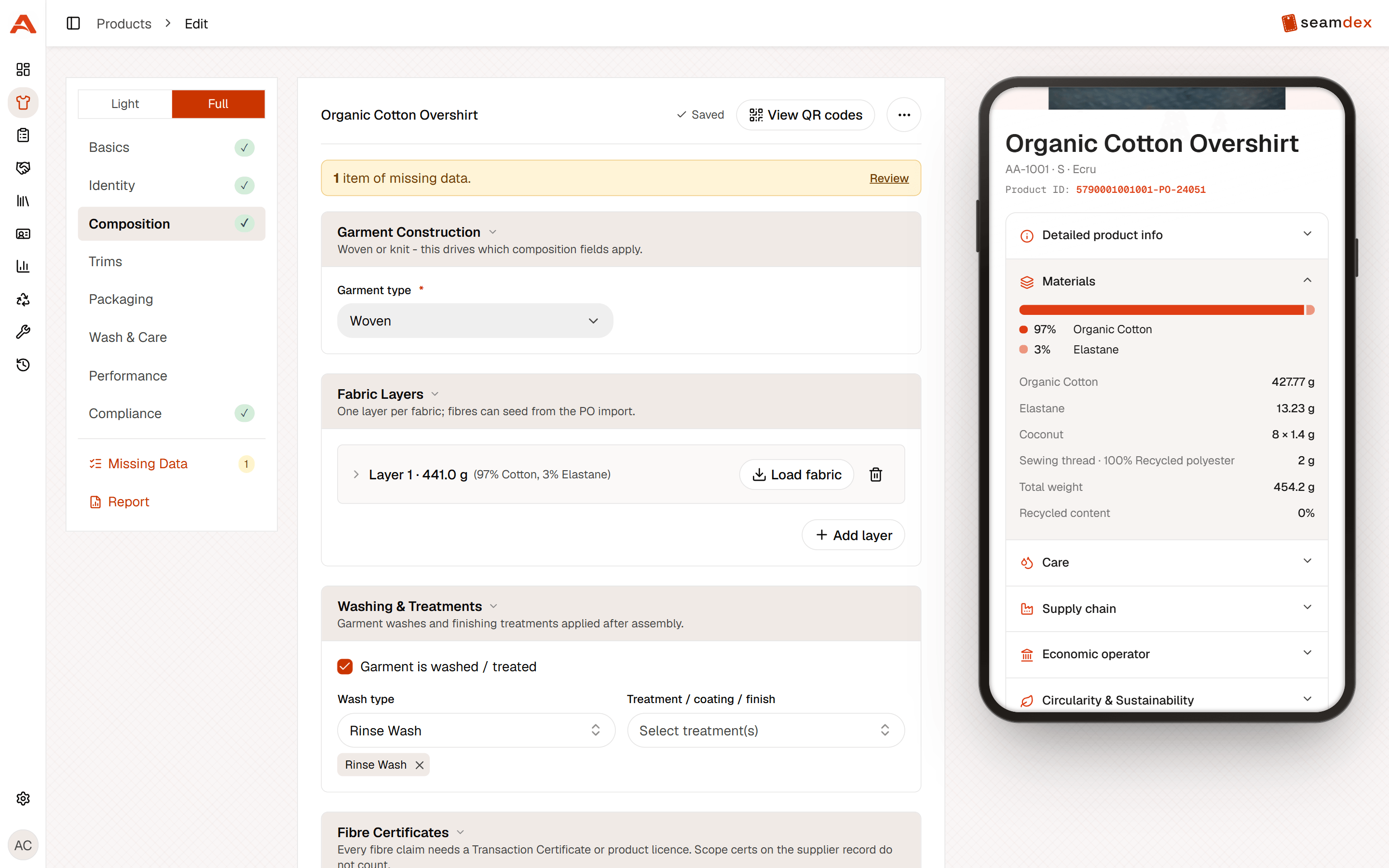Open the history clock icon in sidebar

[23, 365]
